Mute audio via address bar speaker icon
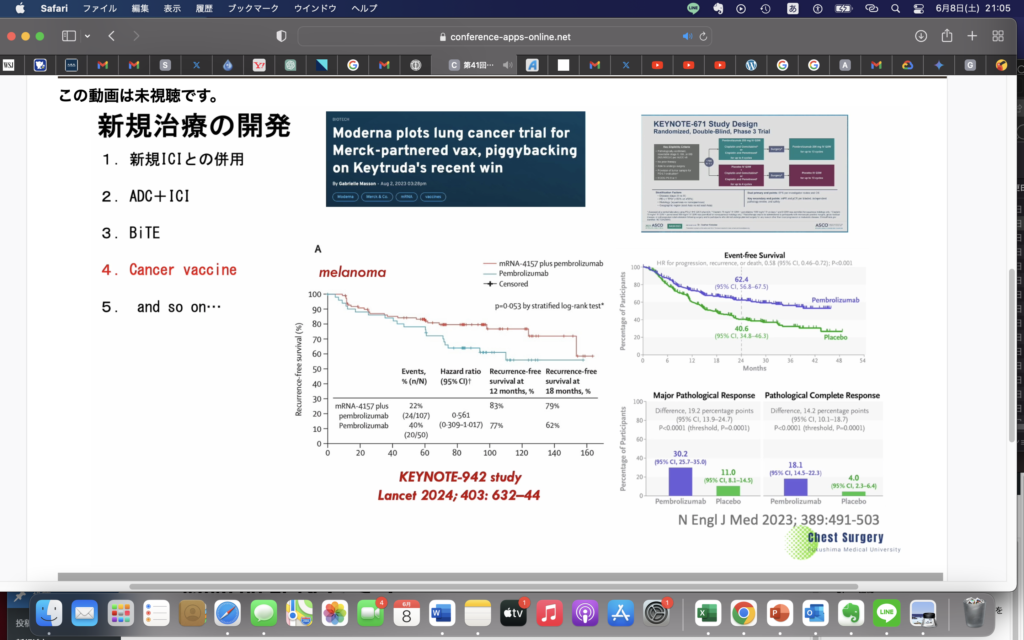Image resolution: width=1024 pixels, height=640 pixels. 687,36
